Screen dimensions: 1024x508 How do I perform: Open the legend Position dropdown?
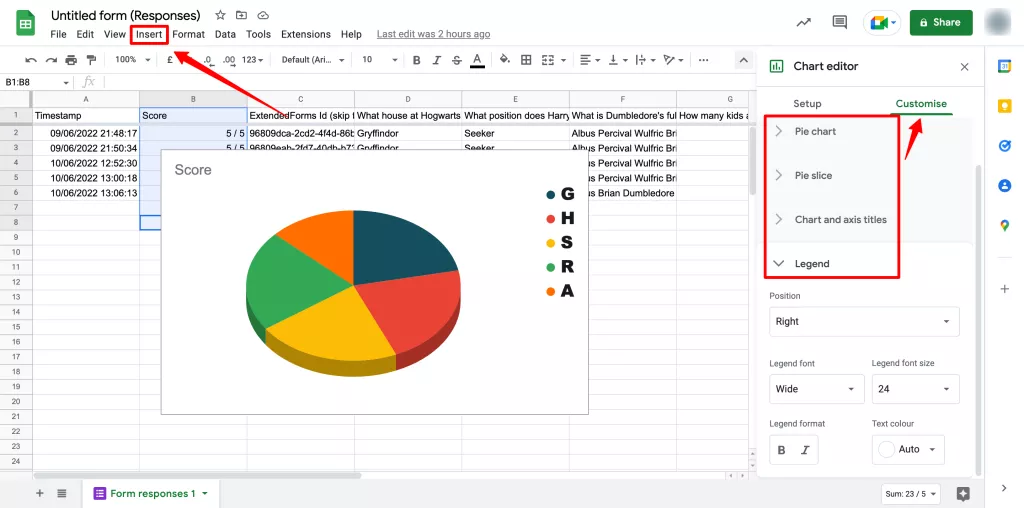pyautogui.click(x=864, y=321)
